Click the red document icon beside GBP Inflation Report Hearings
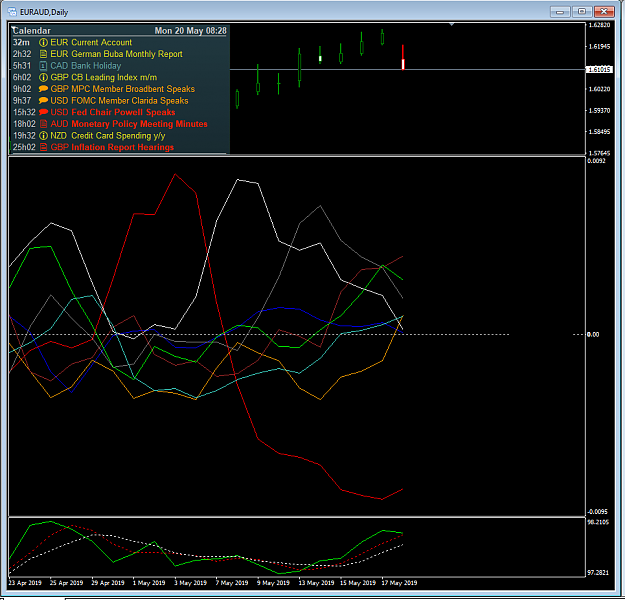 point(43,147)
